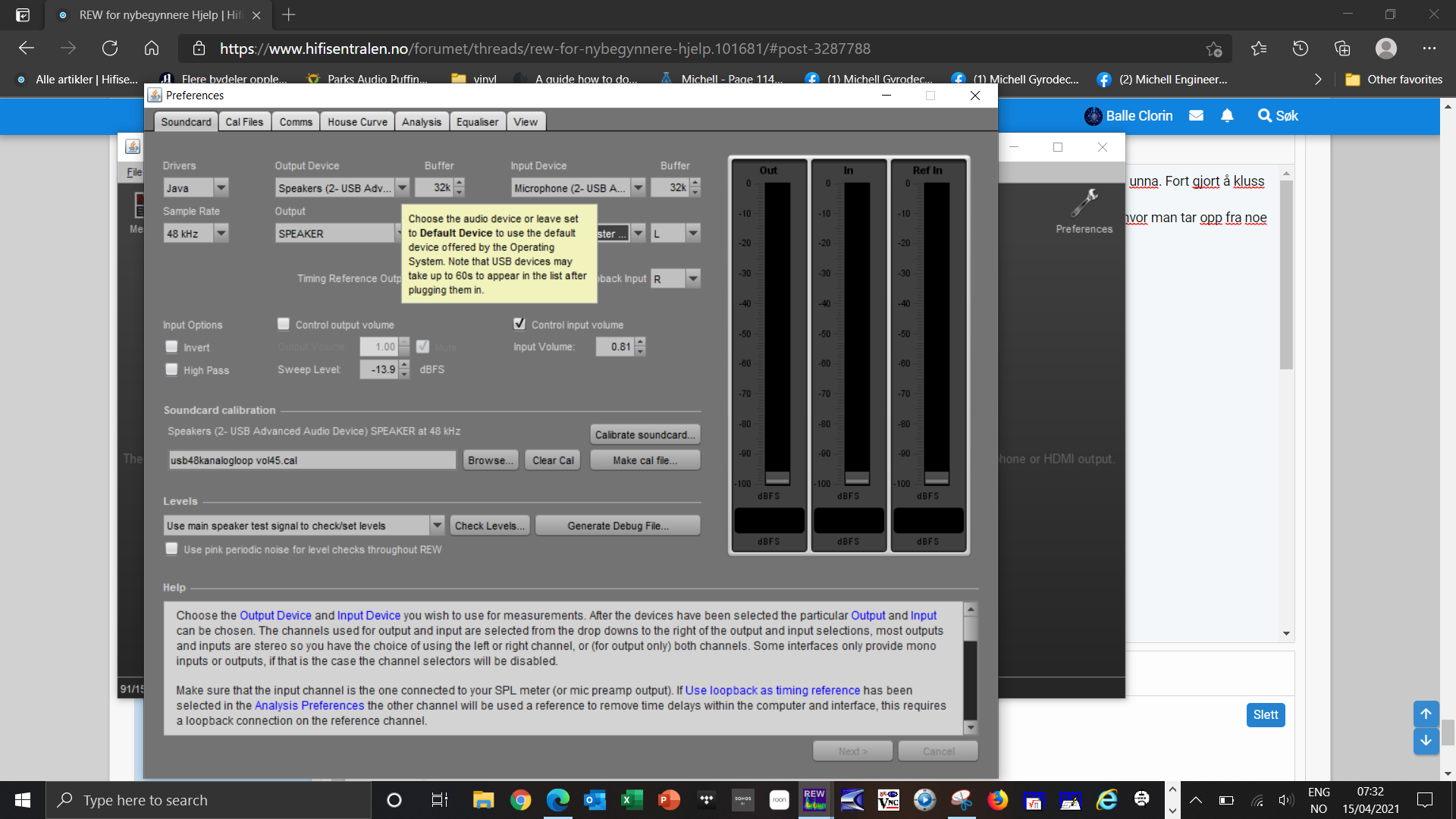Open REW app in taskbar
Viewport: 1456px width, 819px height.
click(x=814, y=800)
